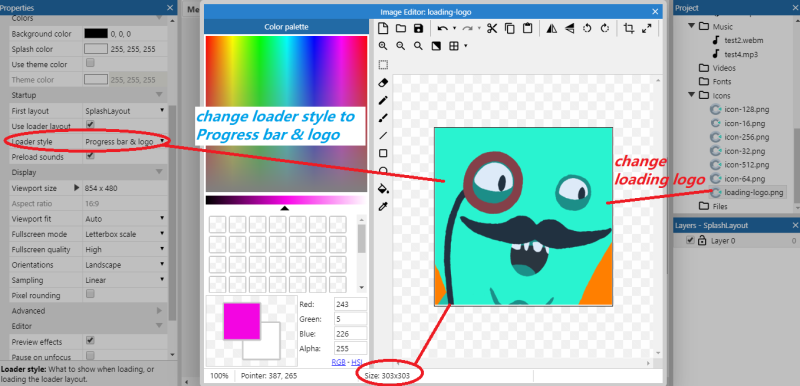Open Viewport fit dropdown
The width and height of the screenshot is (800, 386).
click(x=125, y=219)
